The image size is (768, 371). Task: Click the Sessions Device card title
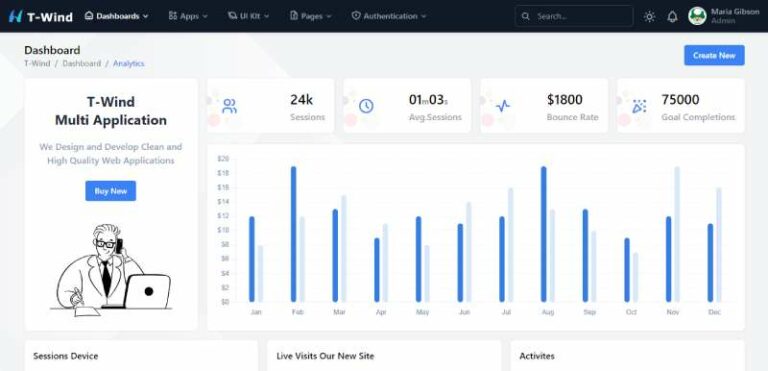pyautogui.click(x=66, y=356)
